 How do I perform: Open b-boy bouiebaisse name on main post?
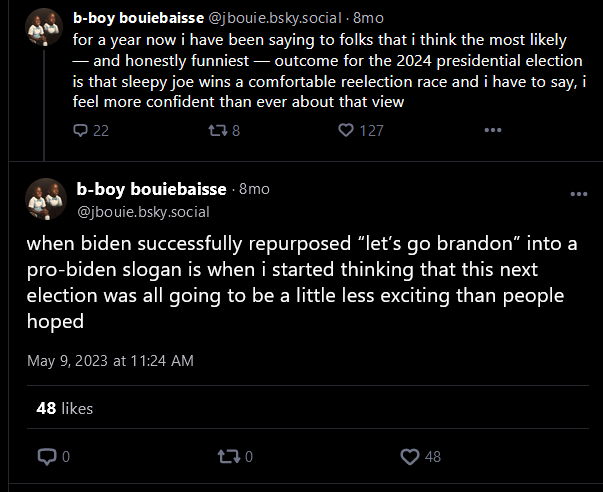point(153,189)
